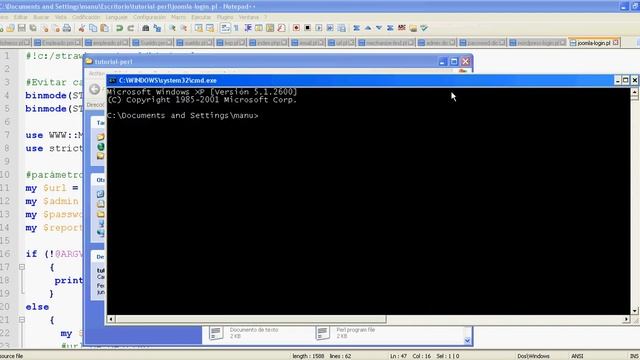Open Macro menu
The width and height of the screenshot is (640, 360).
click(178, 17)
